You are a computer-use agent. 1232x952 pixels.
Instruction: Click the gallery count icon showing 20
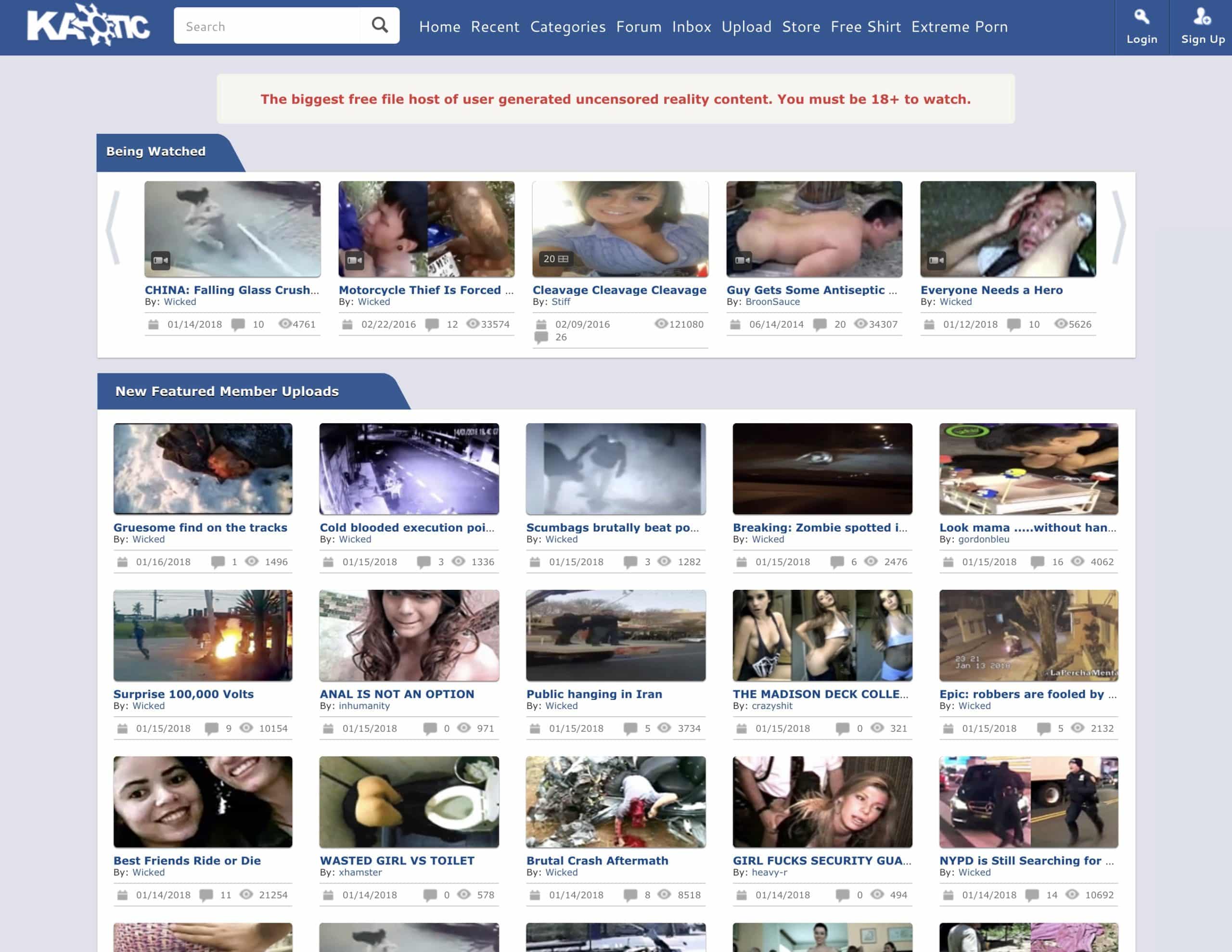(x=556, y=259)
